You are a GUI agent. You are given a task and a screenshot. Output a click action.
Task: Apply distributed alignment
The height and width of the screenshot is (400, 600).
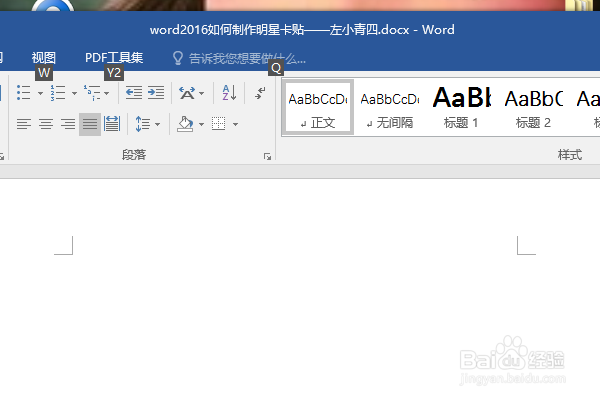(112, 124)
